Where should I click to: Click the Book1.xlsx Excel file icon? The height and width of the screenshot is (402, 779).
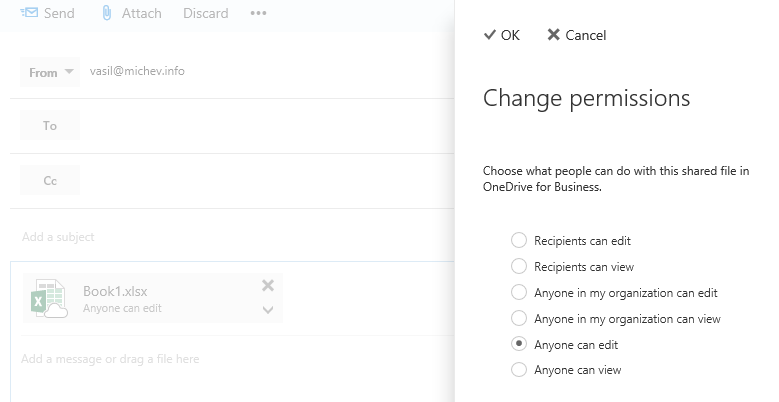[x=48, y=298]
